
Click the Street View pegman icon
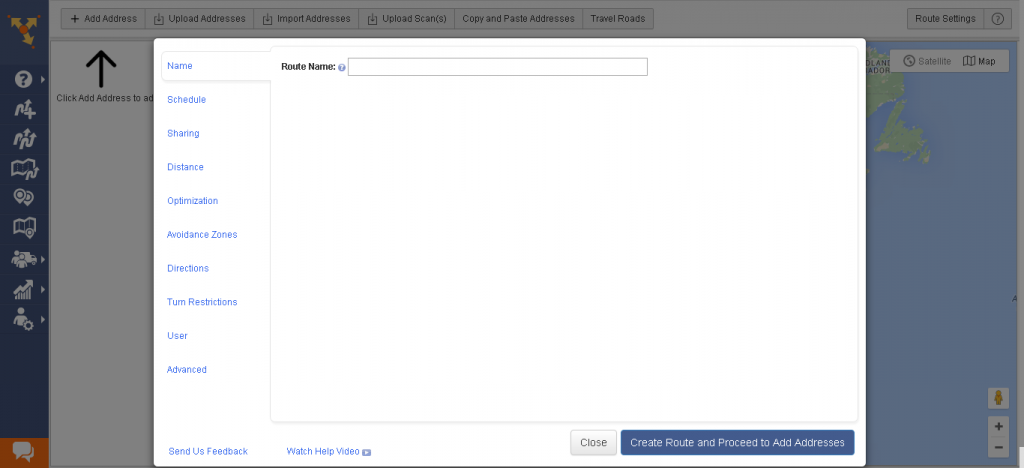pos(997,397)
